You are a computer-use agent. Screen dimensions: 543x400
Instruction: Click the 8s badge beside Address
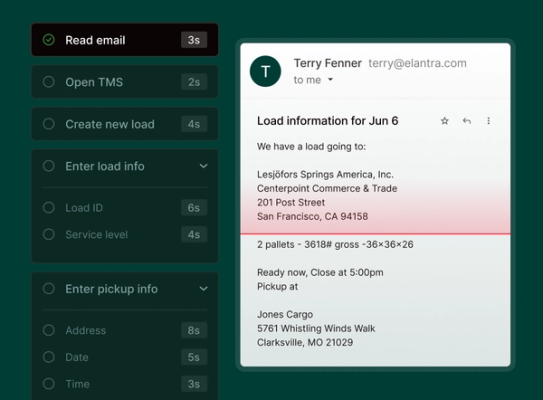[194, 330]
